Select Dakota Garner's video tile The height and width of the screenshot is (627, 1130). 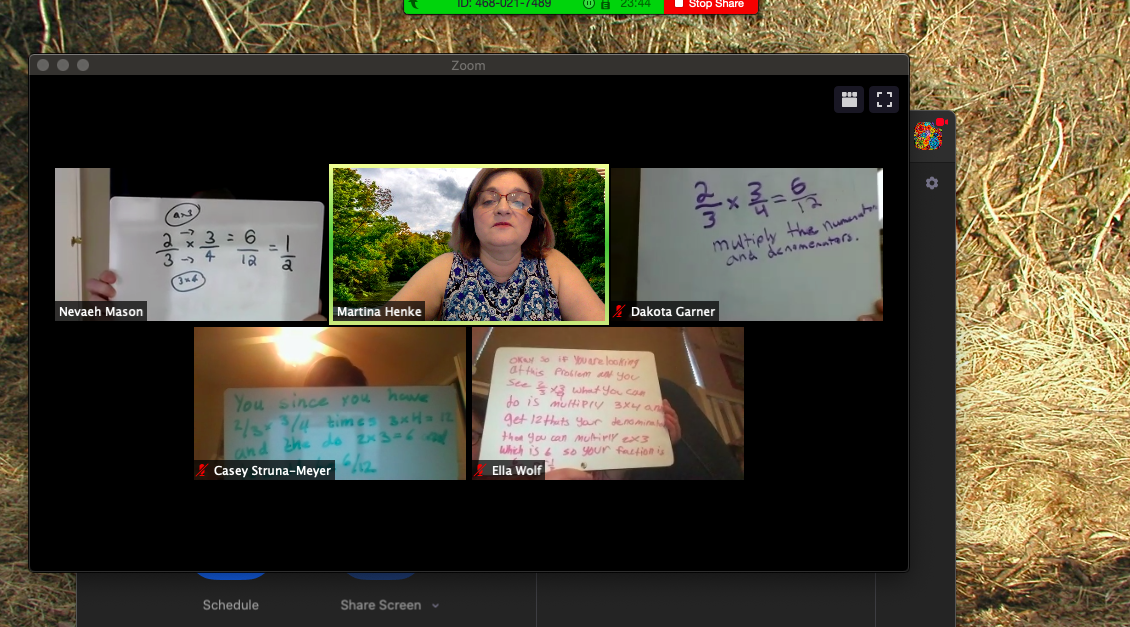(747, 245)
